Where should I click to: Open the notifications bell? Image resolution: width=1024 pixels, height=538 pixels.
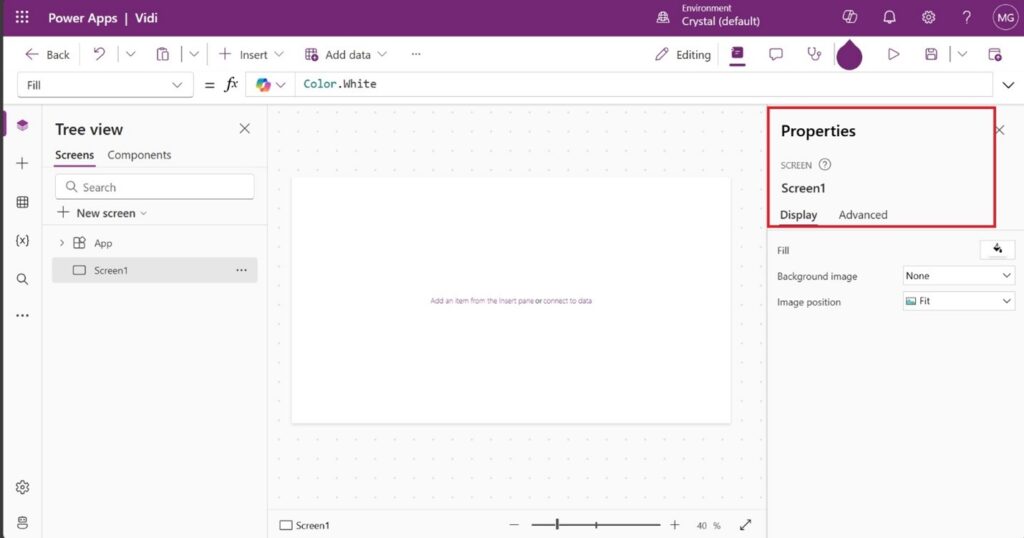click(889, 18)
